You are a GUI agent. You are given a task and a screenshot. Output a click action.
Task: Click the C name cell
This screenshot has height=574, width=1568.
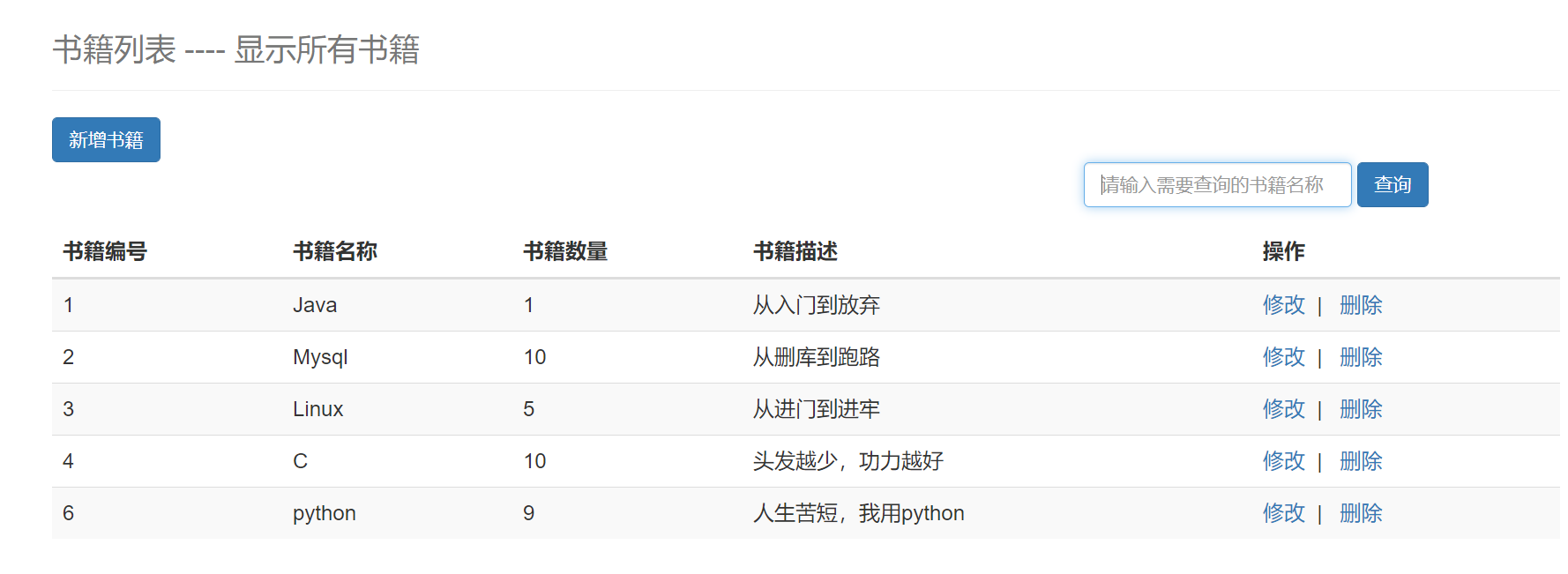301,461
